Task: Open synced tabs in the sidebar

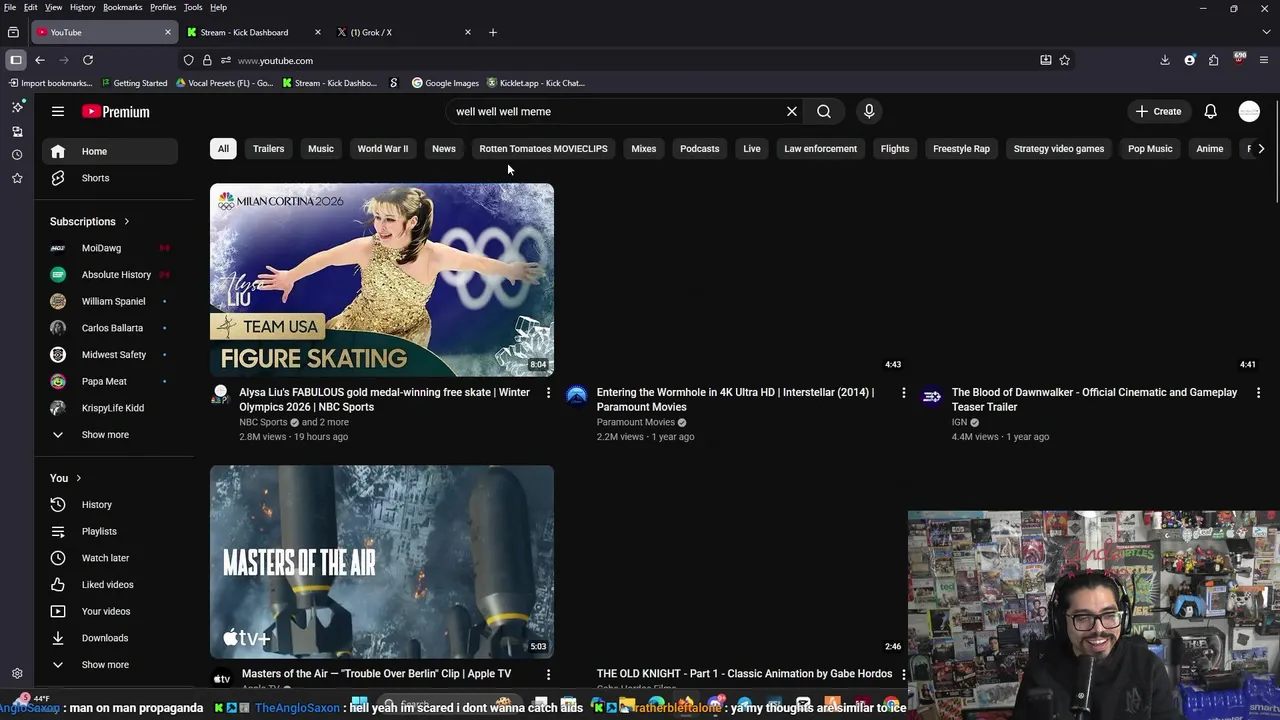Action: pos(17,131)
